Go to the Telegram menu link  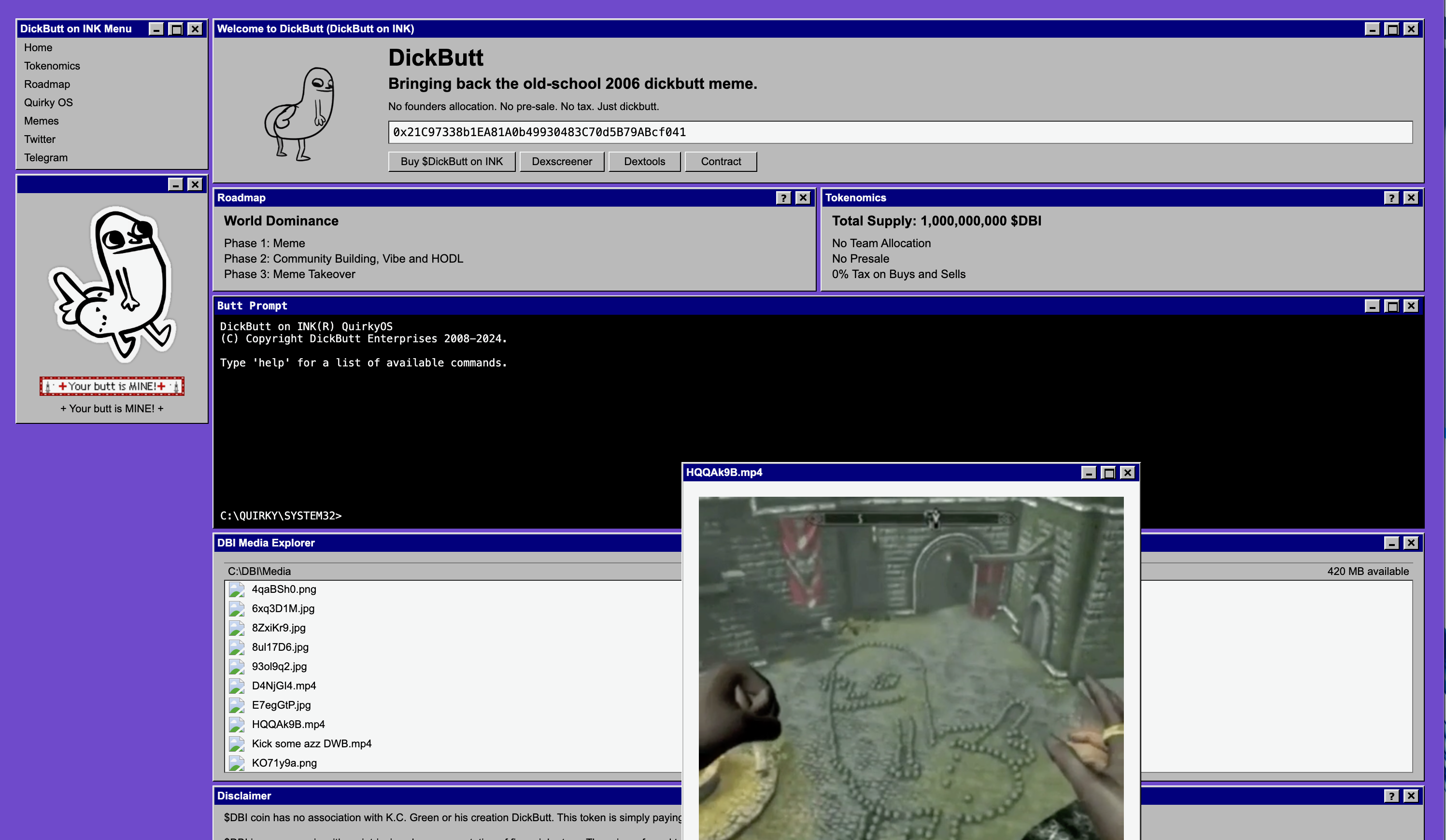[x=46, y=158]
